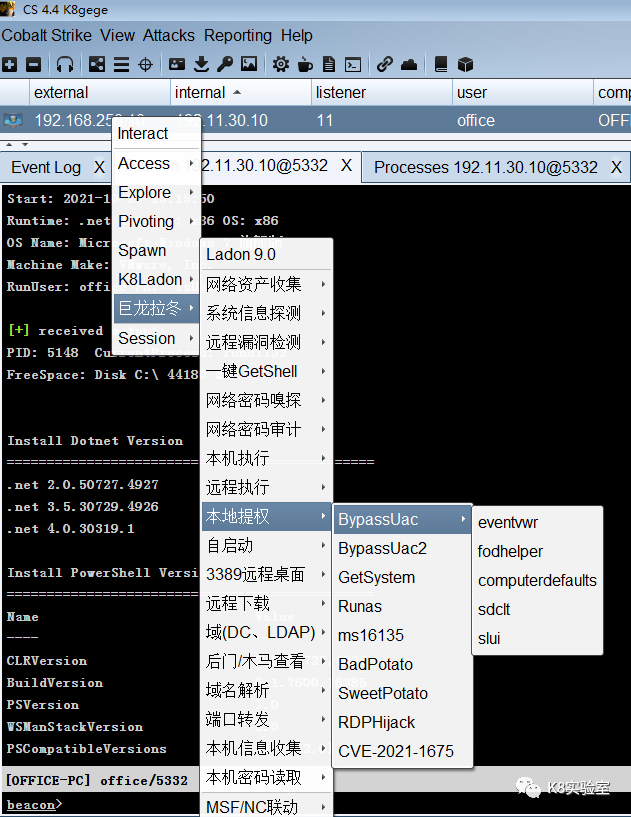Open the Reporting menu
This screenshot has width=631, height=817.
click(x=238, y=35)
